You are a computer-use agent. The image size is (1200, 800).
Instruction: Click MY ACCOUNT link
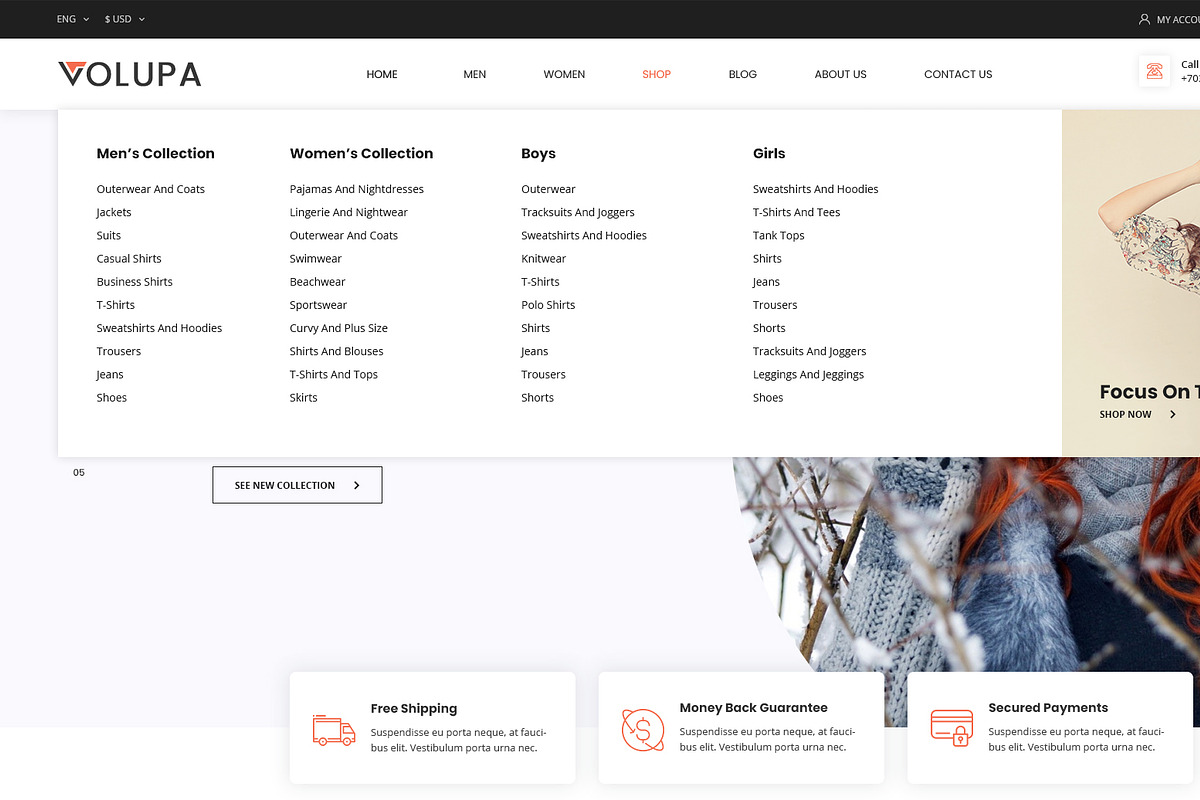pyautogui.click(x=1178, y=19)
